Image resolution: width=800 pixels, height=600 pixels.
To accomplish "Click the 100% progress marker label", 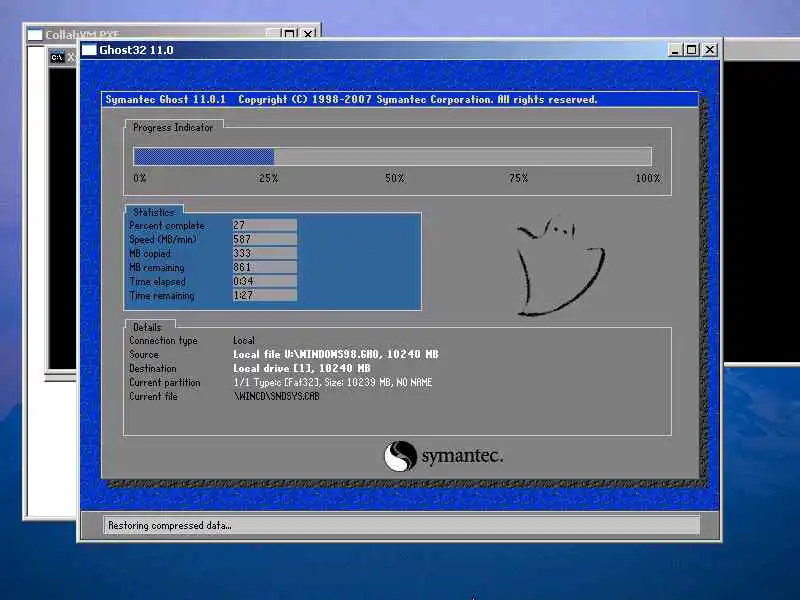I will tap(648, 178).
